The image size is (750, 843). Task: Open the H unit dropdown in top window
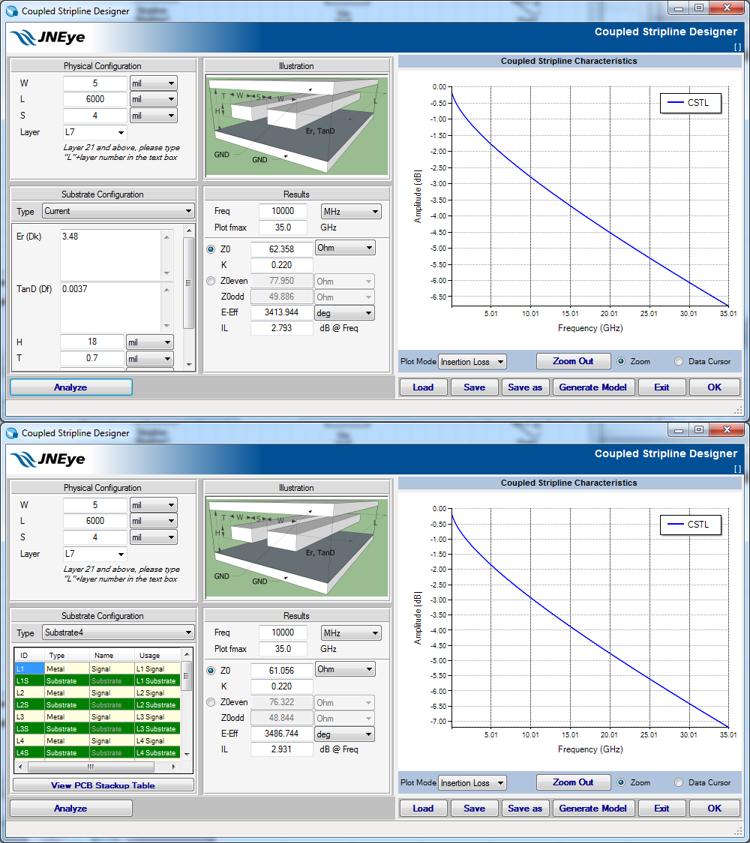pos(149,342)
